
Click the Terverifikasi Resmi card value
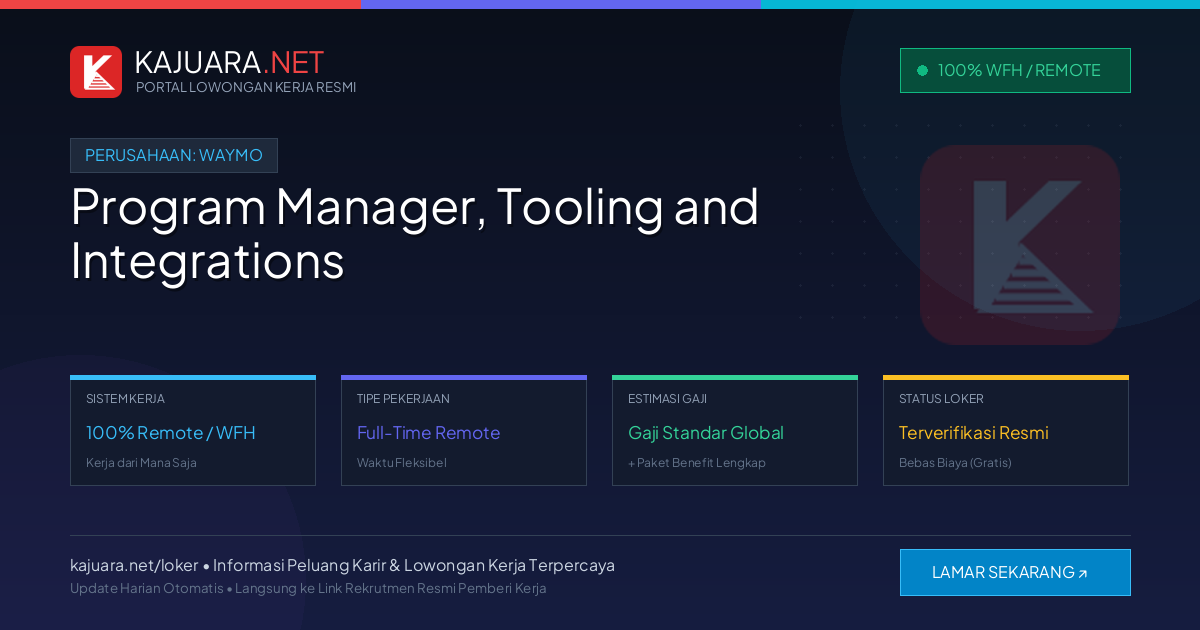(974, 433)
